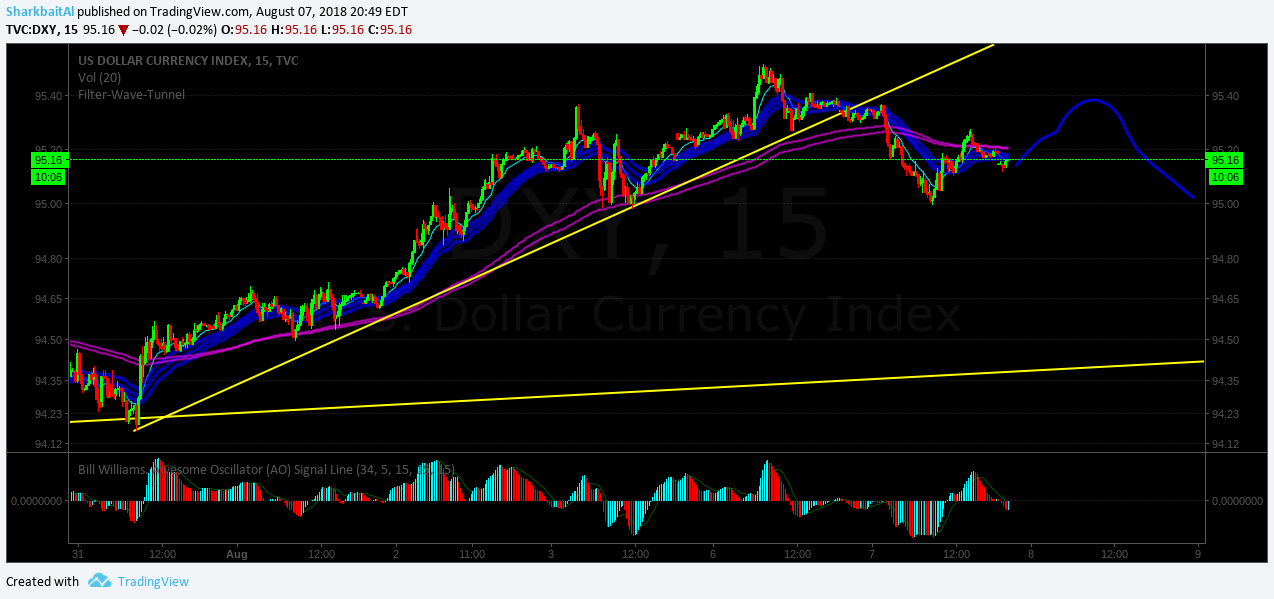Click 94.12 on the left price axis

click(50, 443)
